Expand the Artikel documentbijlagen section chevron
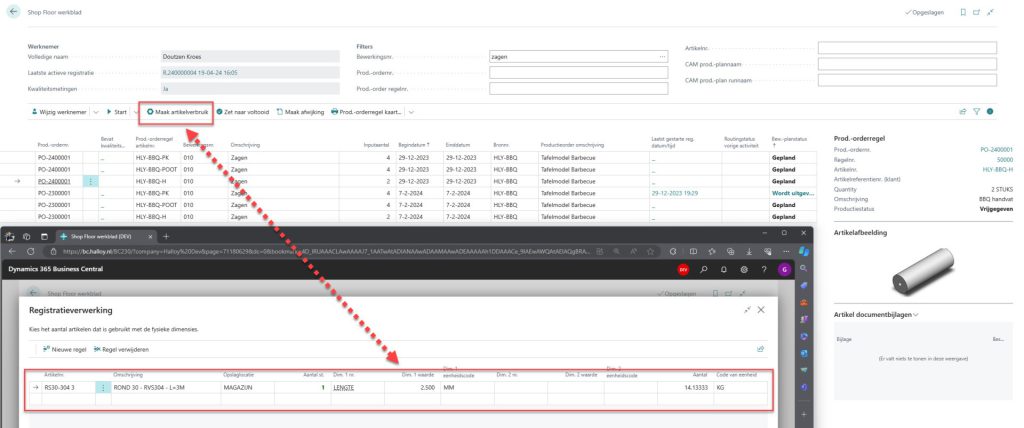Screen dimensions: 1024x428 pos(916,314)
